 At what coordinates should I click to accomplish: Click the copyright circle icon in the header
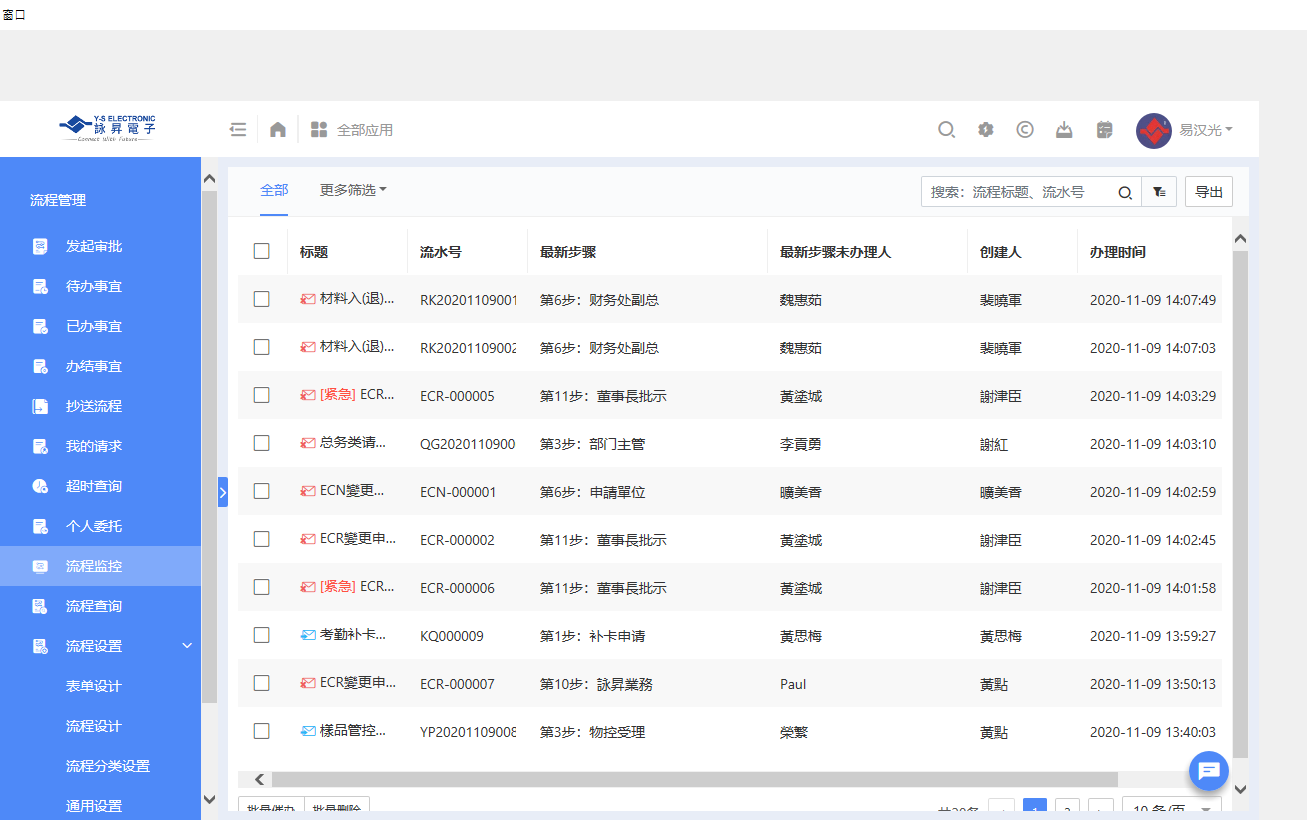click(1025, 129)
